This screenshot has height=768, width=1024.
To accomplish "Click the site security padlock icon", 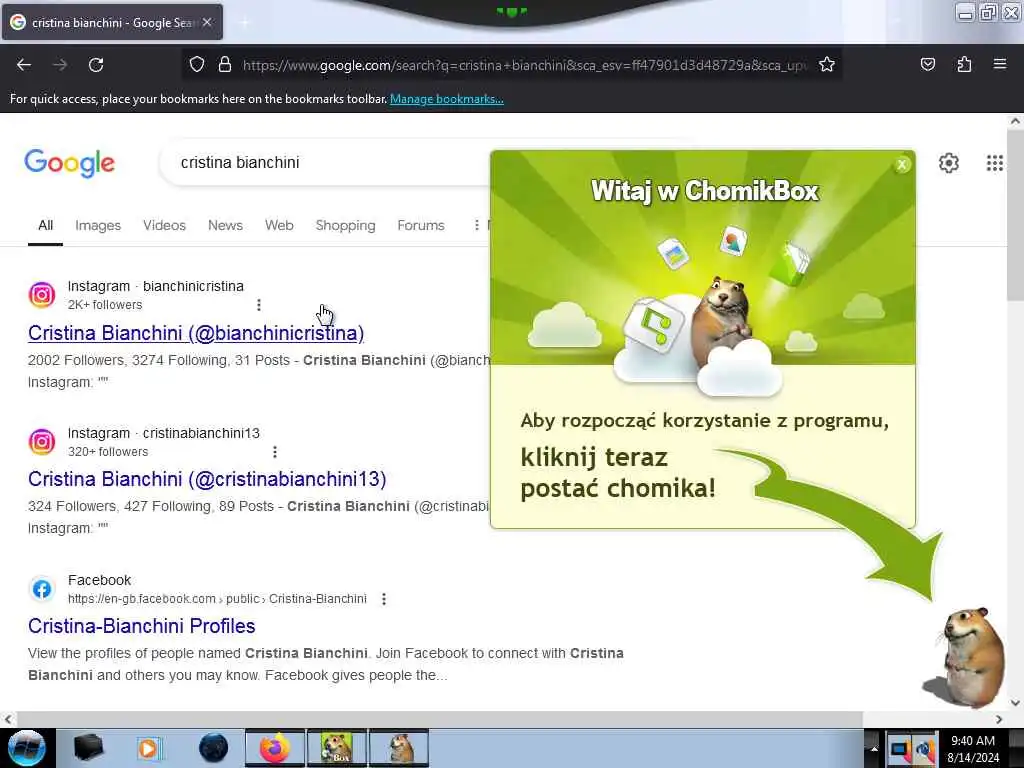I will 225,65.
